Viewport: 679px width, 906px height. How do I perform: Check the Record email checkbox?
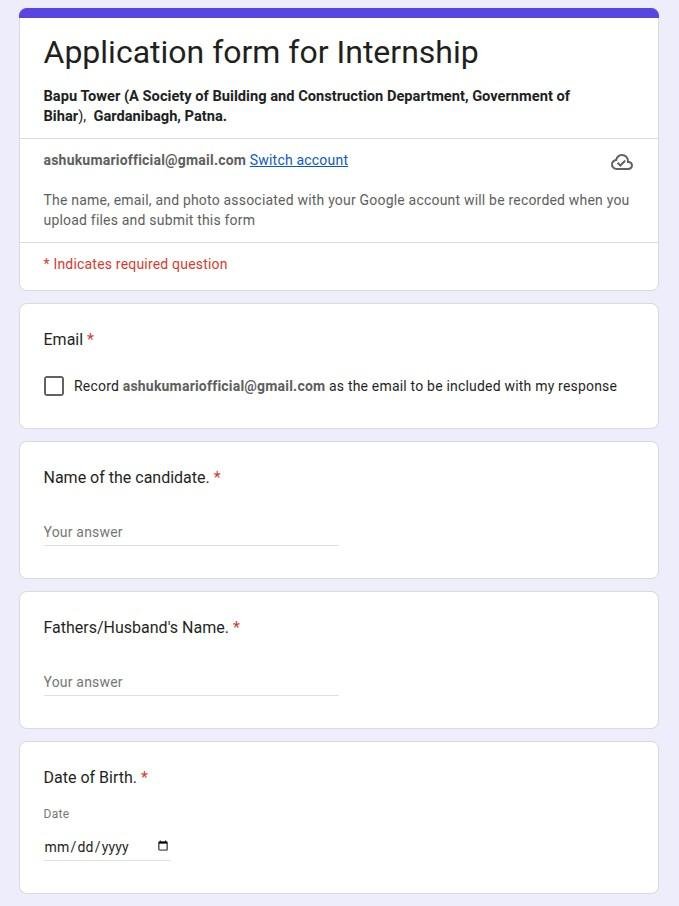click(x=54, y=386)
